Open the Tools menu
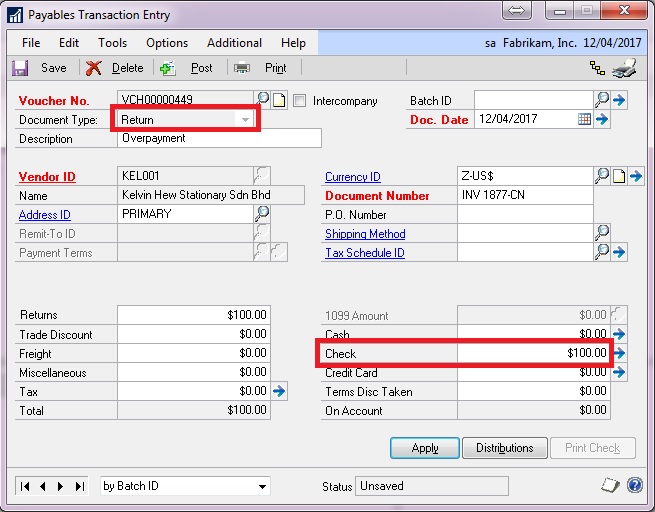 pos(112,43)
